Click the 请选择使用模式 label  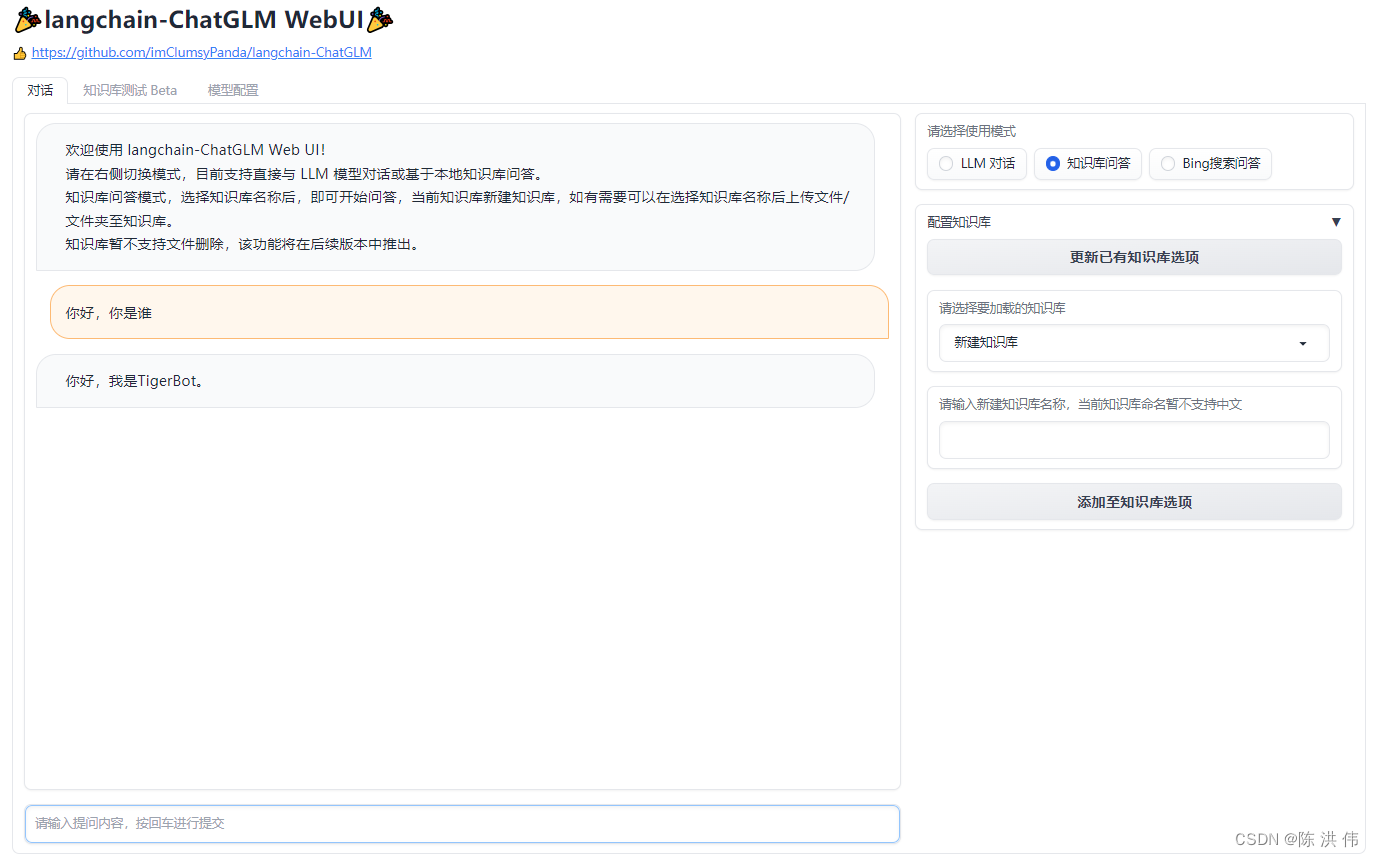pos(971,131)
